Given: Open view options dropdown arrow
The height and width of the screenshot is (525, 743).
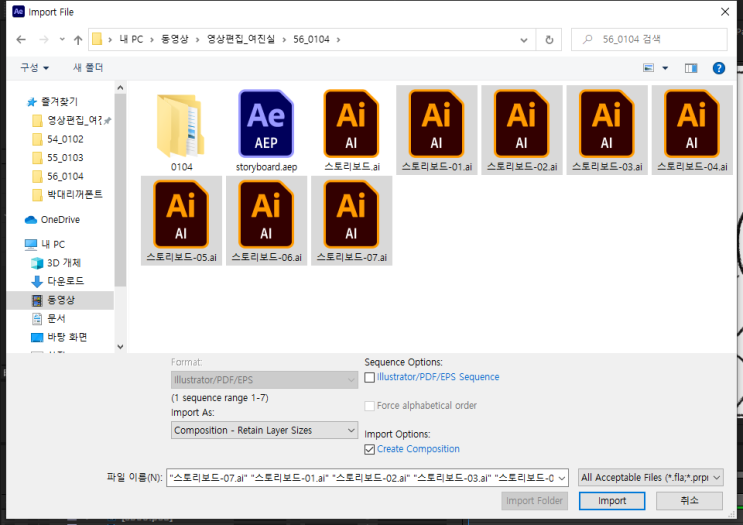Looking at the screenshot, I should (x=665, y=68).
